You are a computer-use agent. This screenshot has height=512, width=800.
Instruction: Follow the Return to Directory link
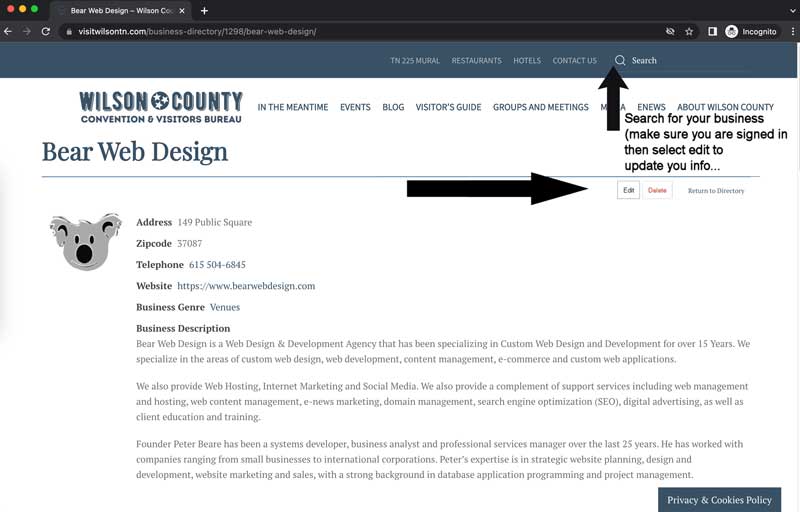tap(716, 191)
